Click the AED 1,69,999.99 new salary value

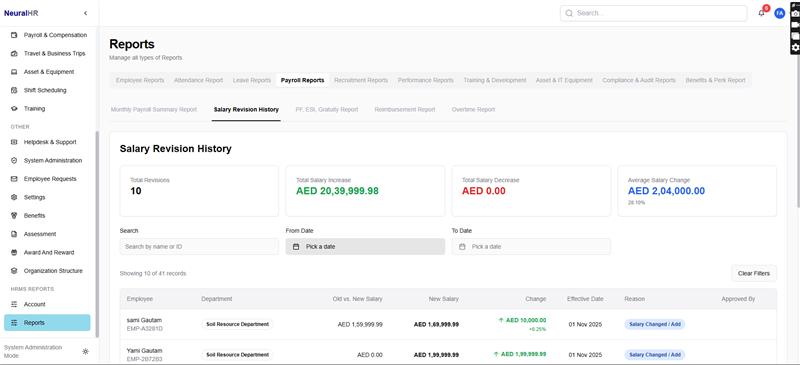[436, 324]
